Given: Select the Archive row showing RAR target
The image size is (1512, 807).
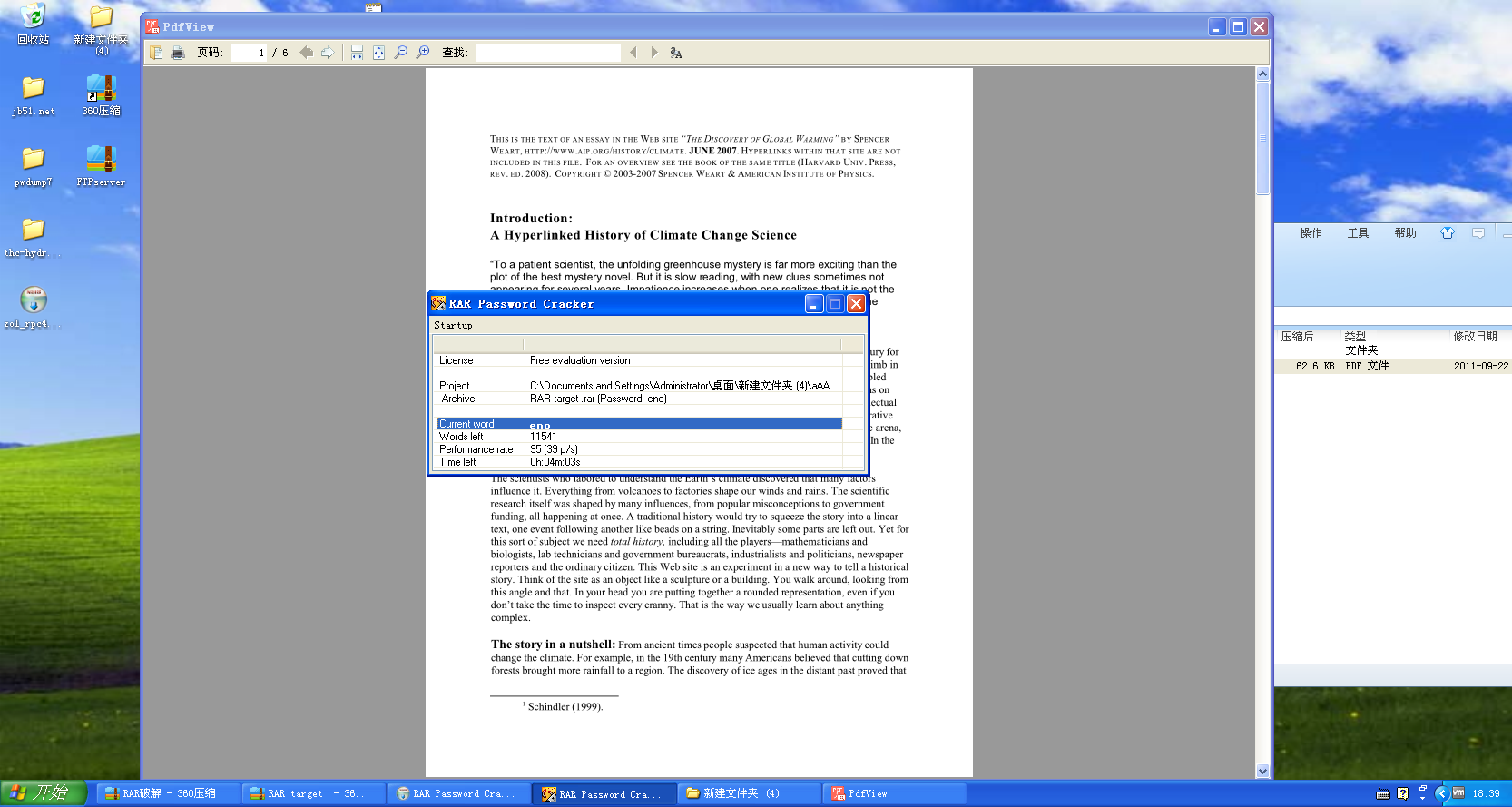Looking at the screenshot, I should [x=639, y=399].
